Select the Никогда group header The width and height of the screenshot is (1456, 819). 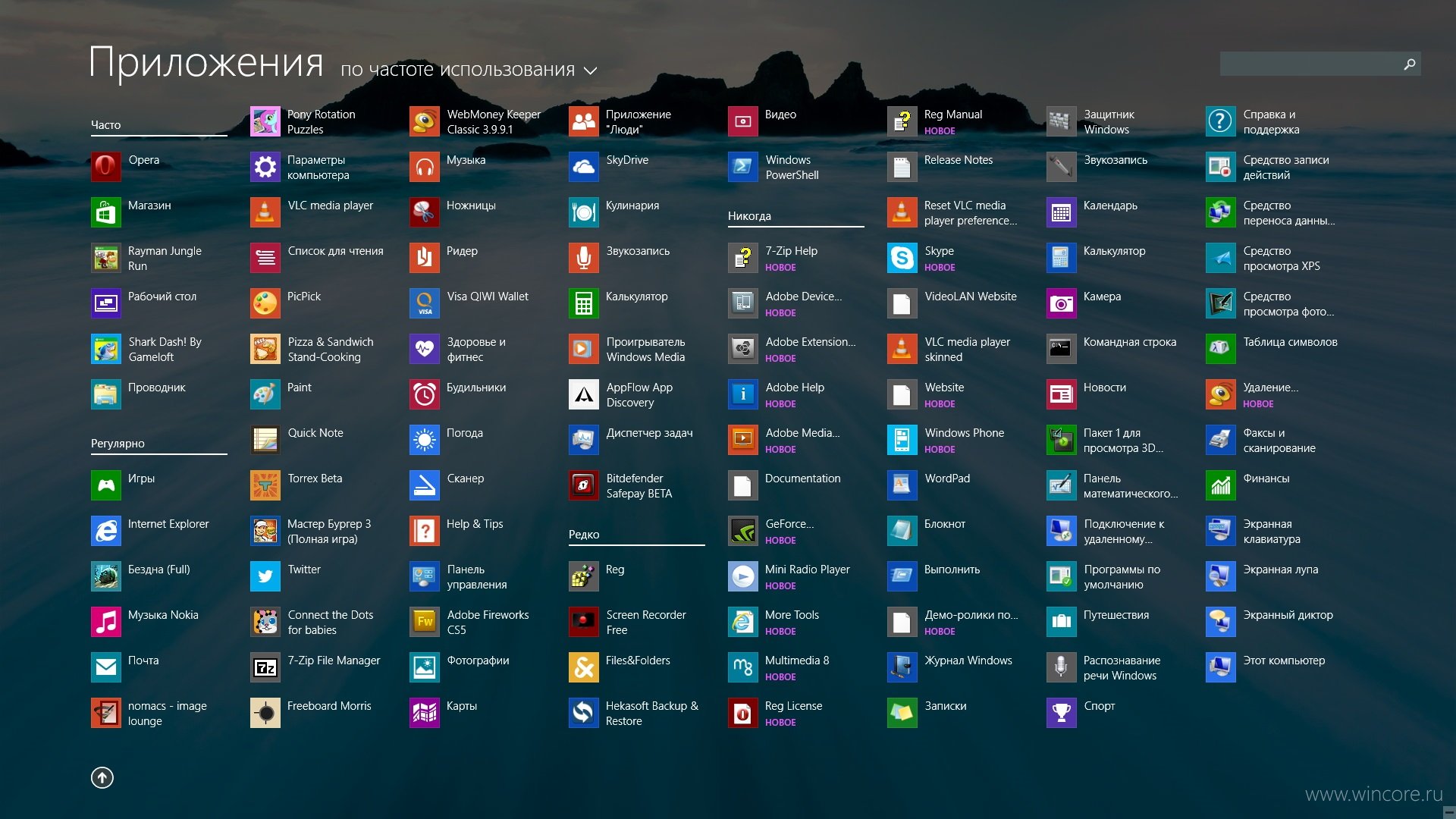tap(749, 216)
